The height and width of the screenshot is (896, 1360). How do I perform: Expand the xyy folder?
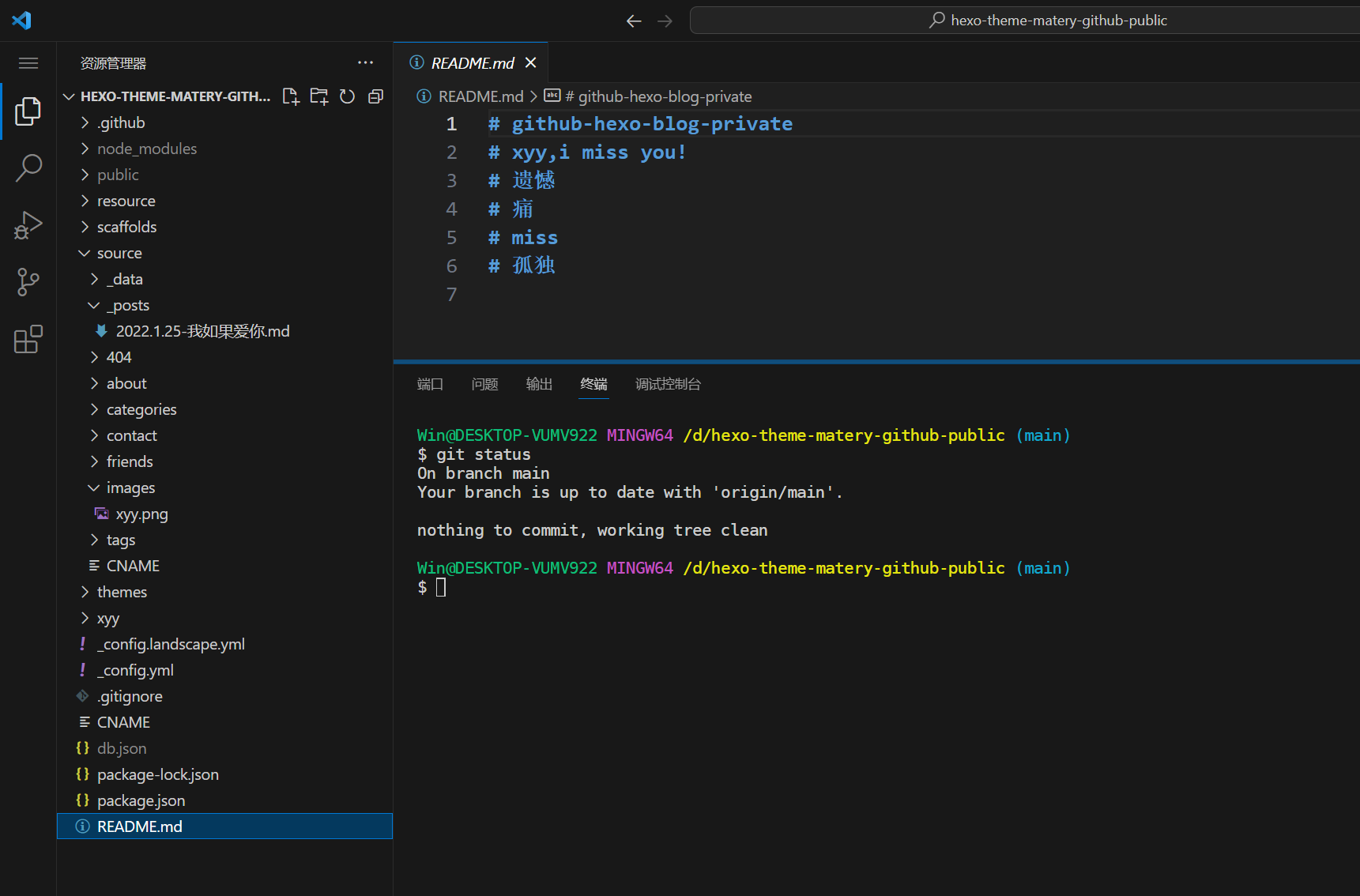(224, 618)
